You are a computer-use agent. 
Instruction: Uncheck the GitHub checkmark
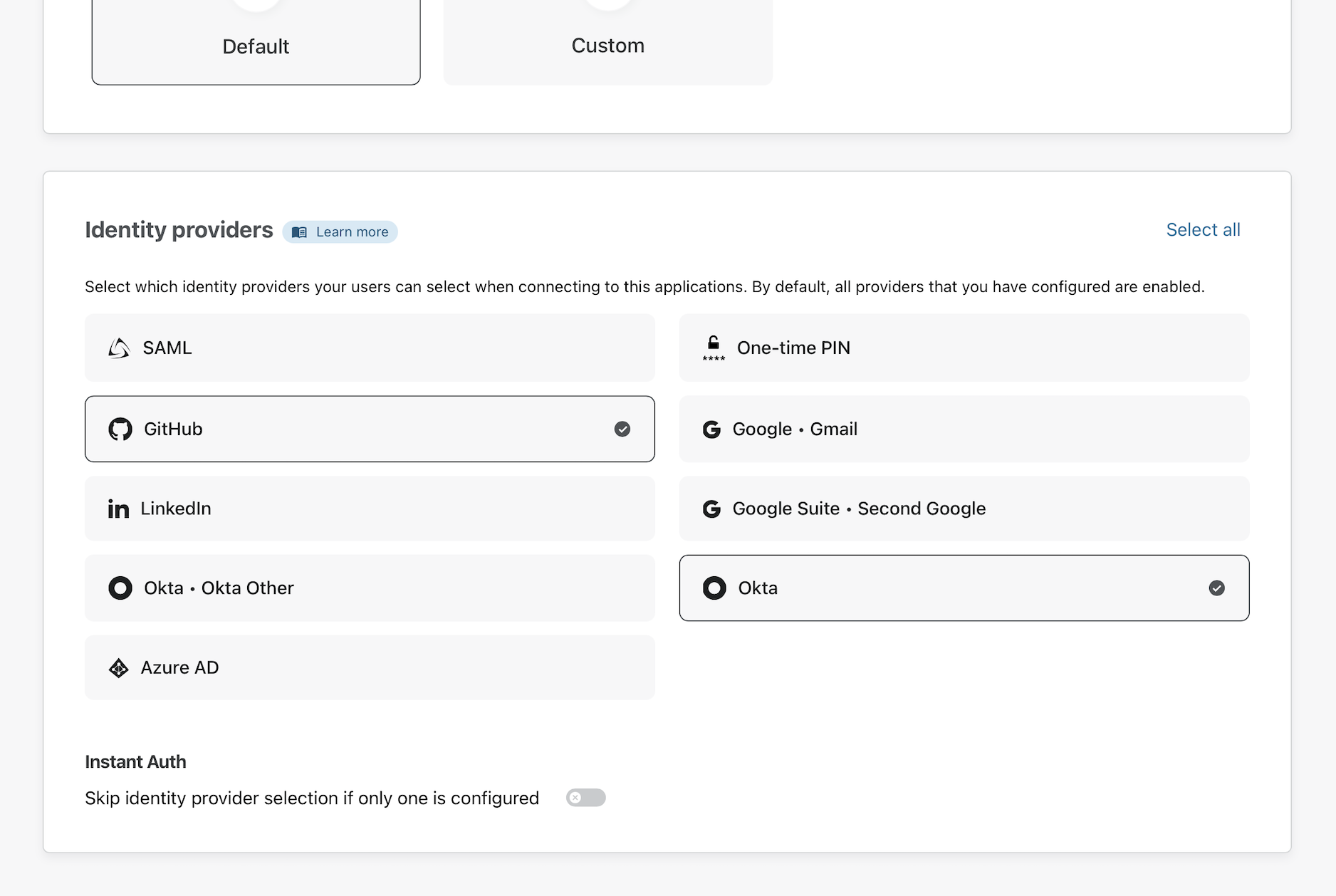[622, 429]
